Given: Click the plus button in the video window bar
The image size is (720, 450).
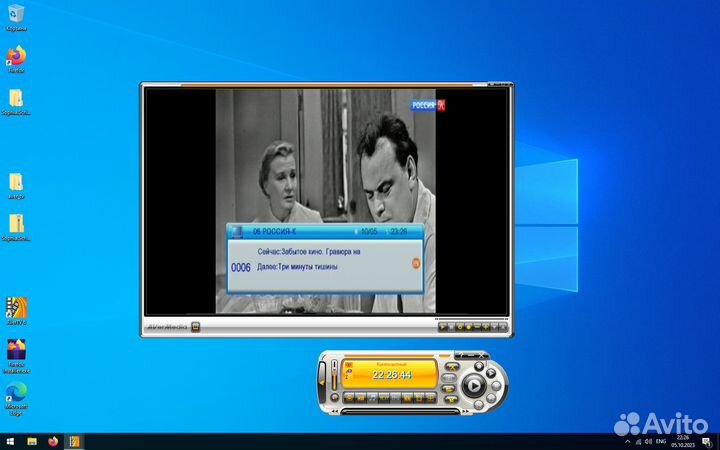Looking at the screenshot, I should pyautogui.click(x=486, y=327).
